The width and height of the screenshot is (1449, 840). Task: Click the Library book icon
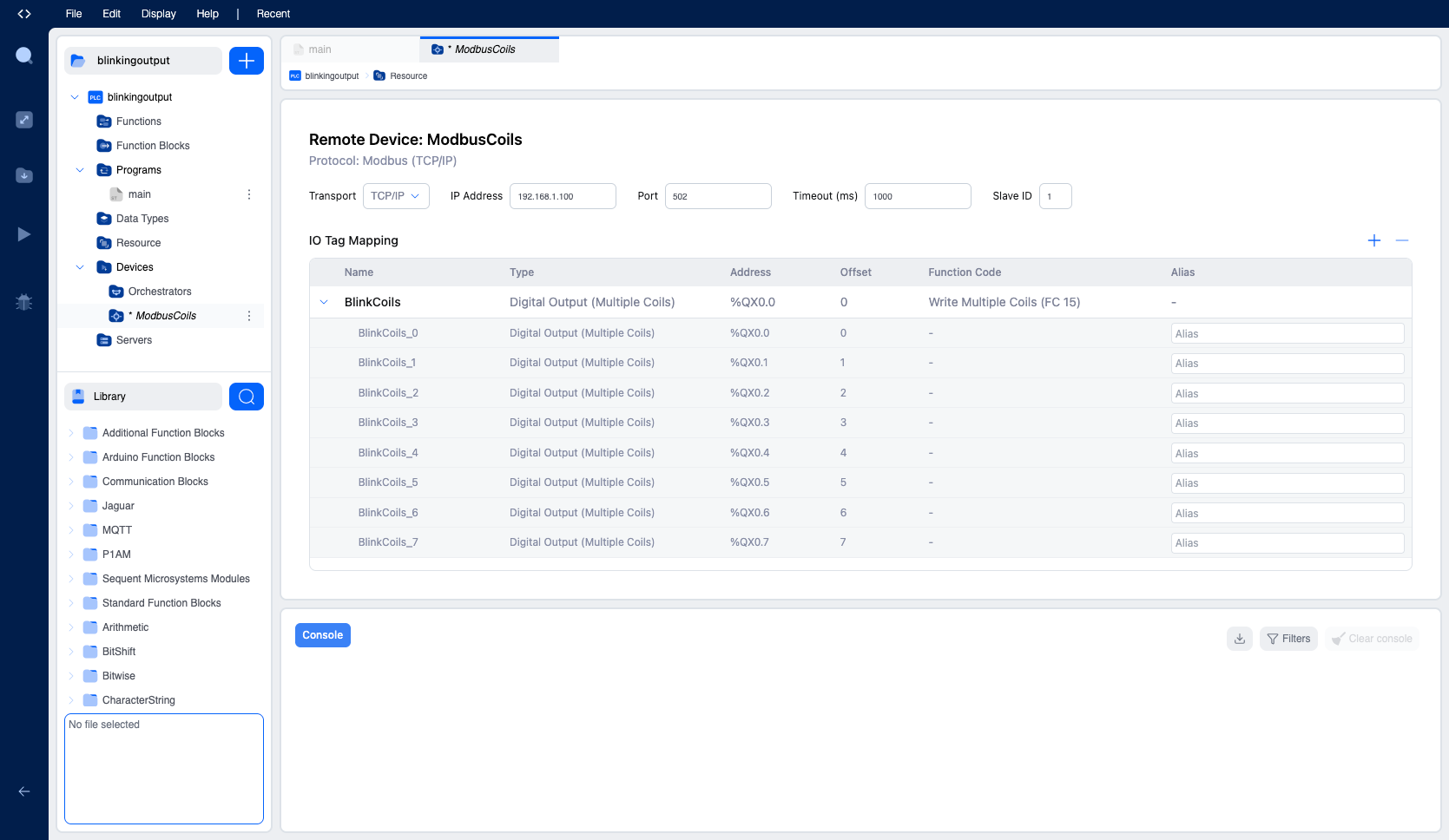click(78, 397)
